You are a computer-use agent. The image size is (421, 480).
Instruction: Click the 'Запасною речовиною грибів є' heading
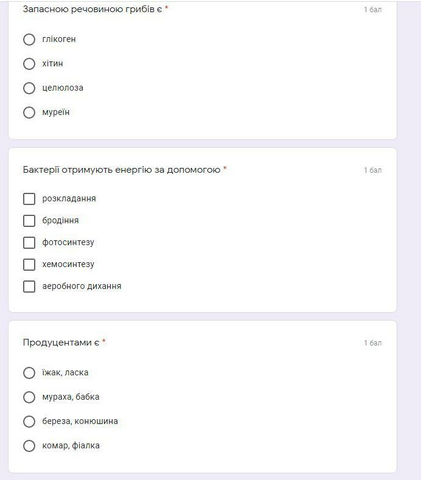click(x=92, y=9)
